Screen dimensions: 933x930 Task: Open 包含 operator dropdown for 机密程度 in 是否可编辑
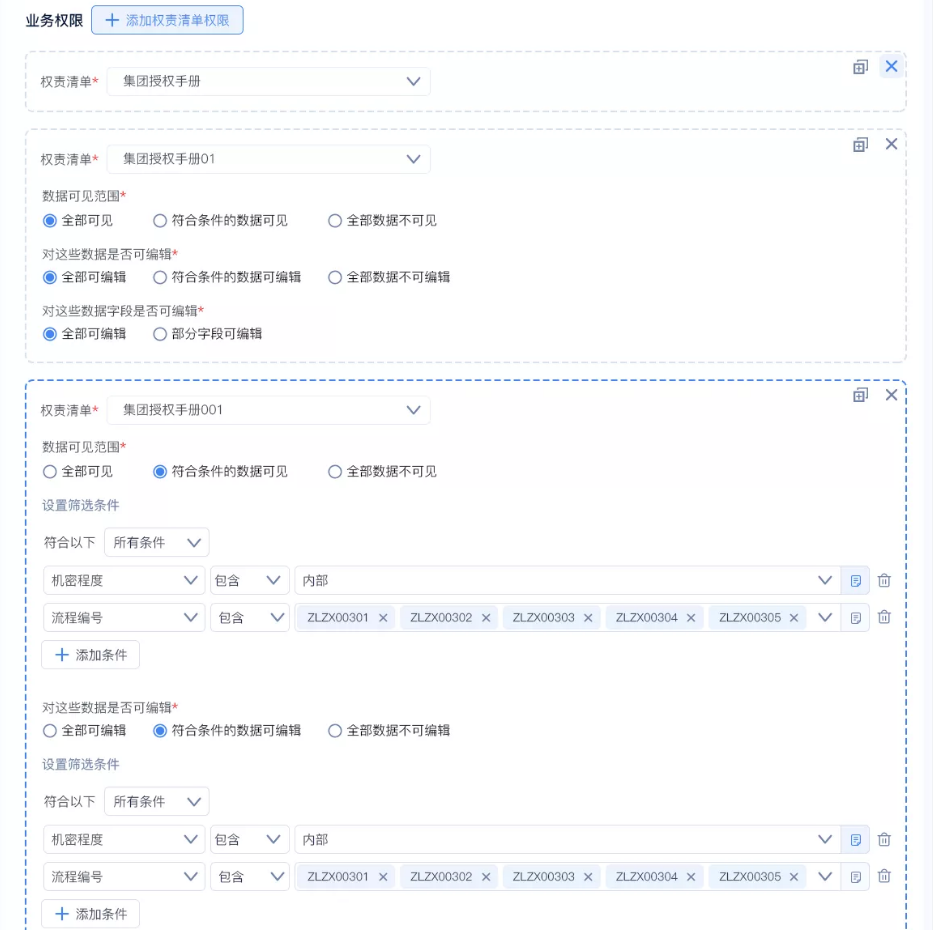tap(249, 840)
